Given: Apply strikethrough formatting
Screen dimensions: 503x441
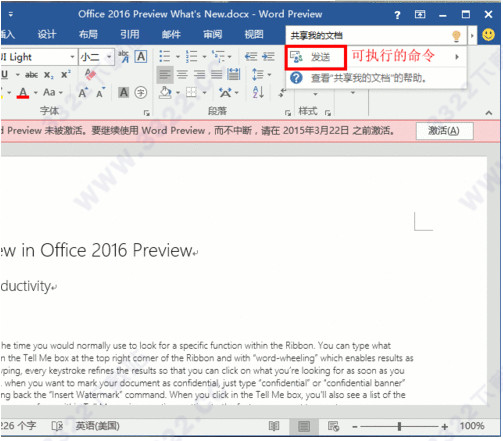Looking at the screenshot, I should [31, 75].
